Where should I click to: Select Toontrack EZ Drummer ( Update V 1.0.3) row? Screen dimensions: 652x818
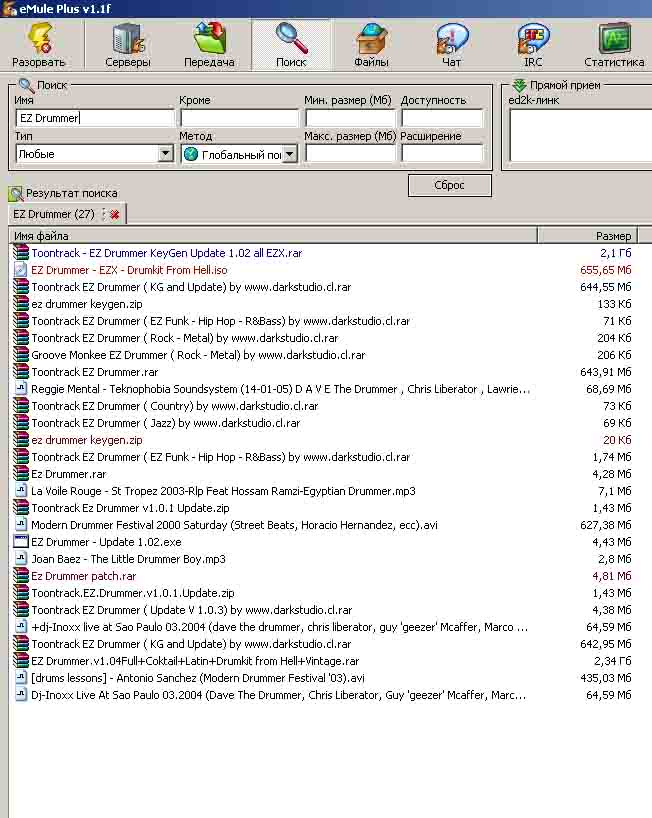pyautogui.click(x=191, y=610)
